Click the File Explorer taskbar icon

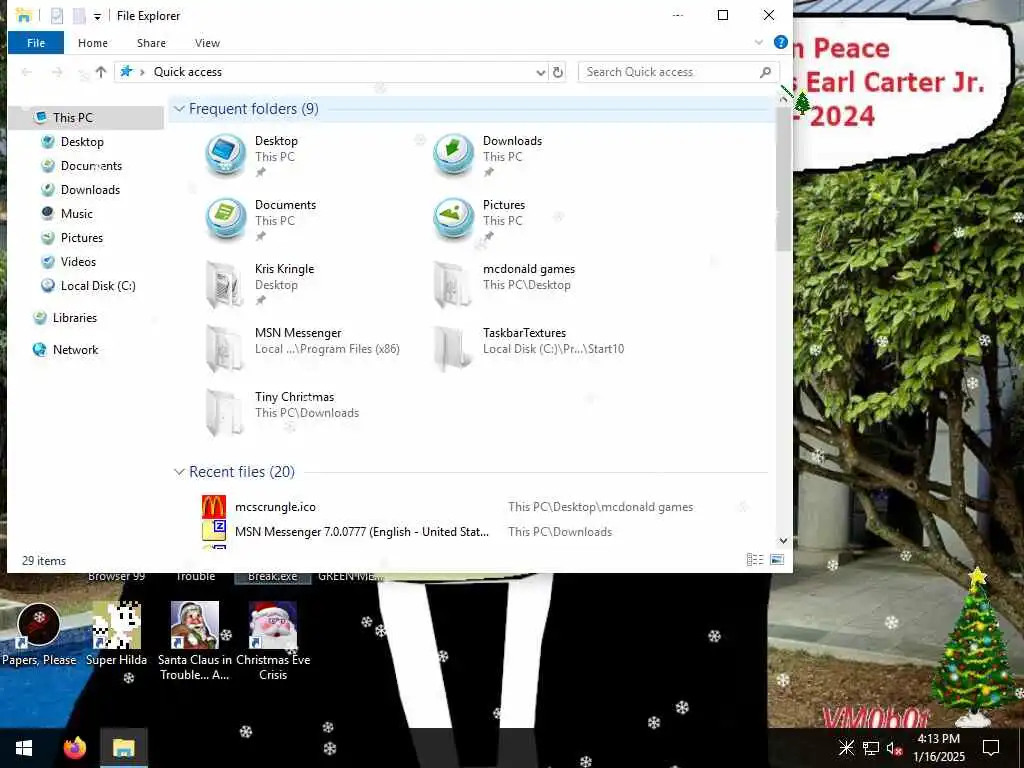point(123,748)
